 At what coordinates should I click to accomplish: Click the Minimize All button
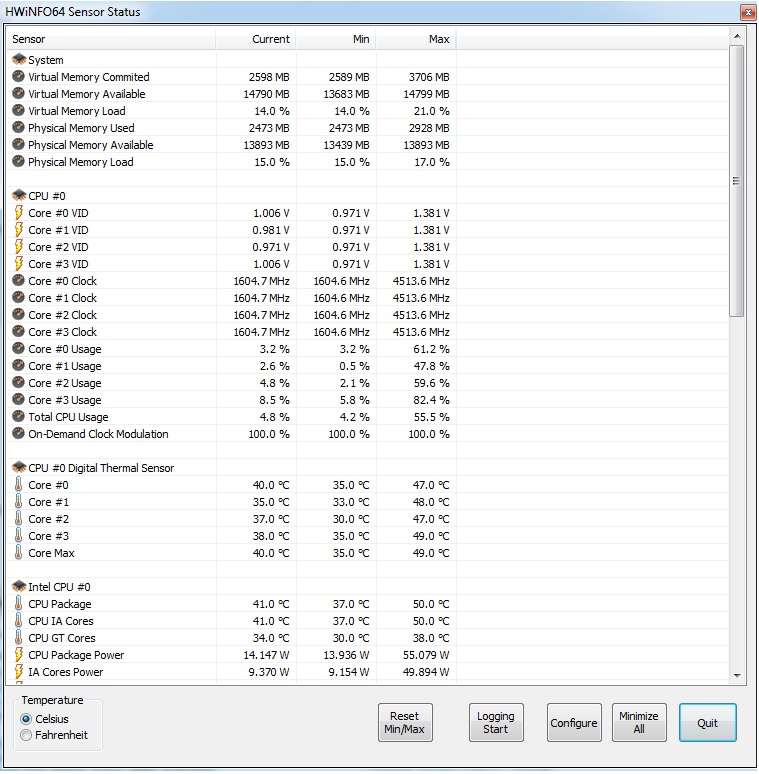[x=639, y=723]
